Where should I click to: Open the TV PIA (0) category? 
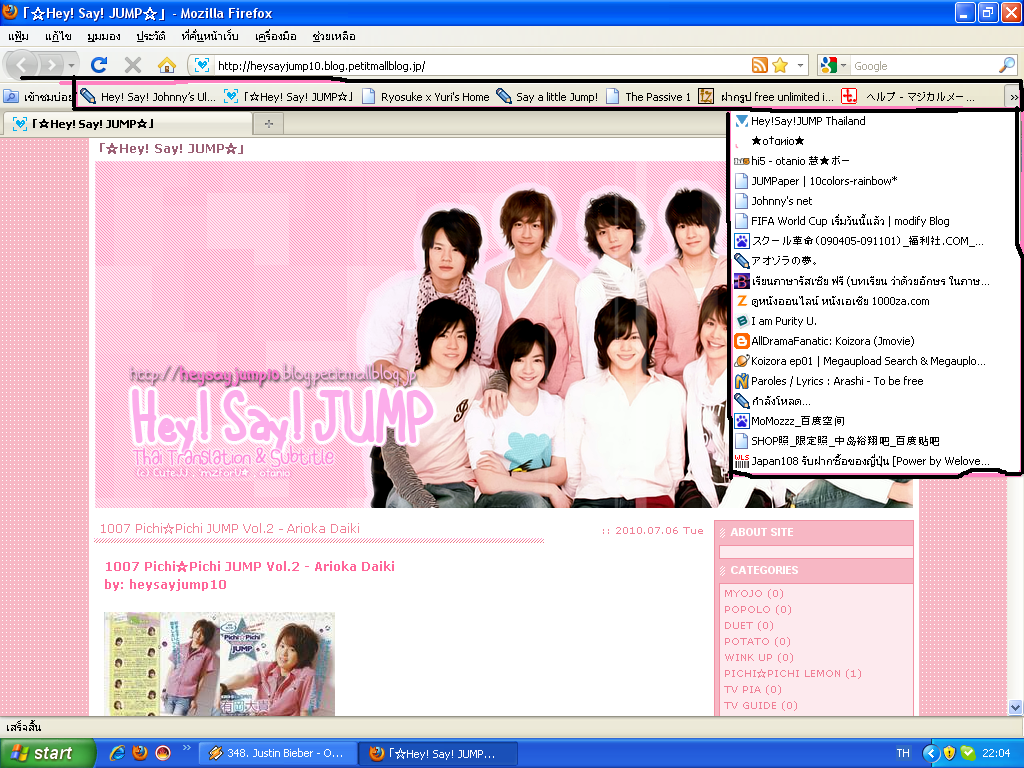752,689
